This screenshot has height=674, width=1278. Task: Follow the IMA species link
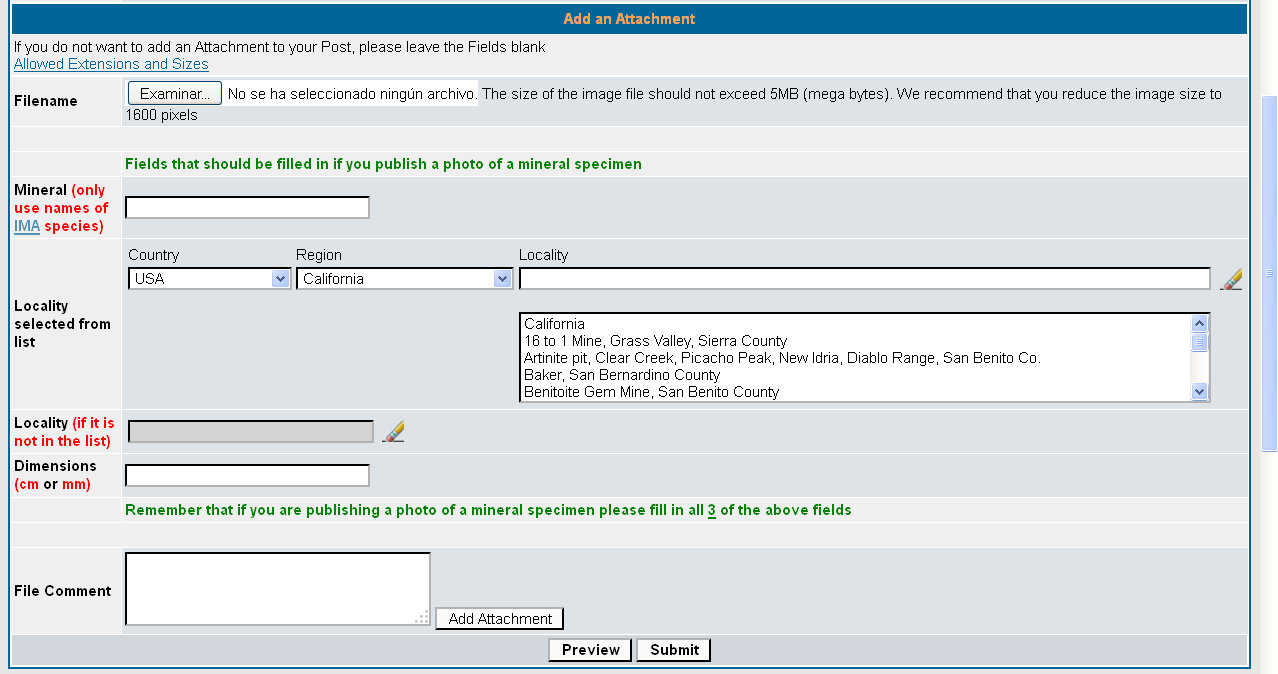(x=27, y=226)
